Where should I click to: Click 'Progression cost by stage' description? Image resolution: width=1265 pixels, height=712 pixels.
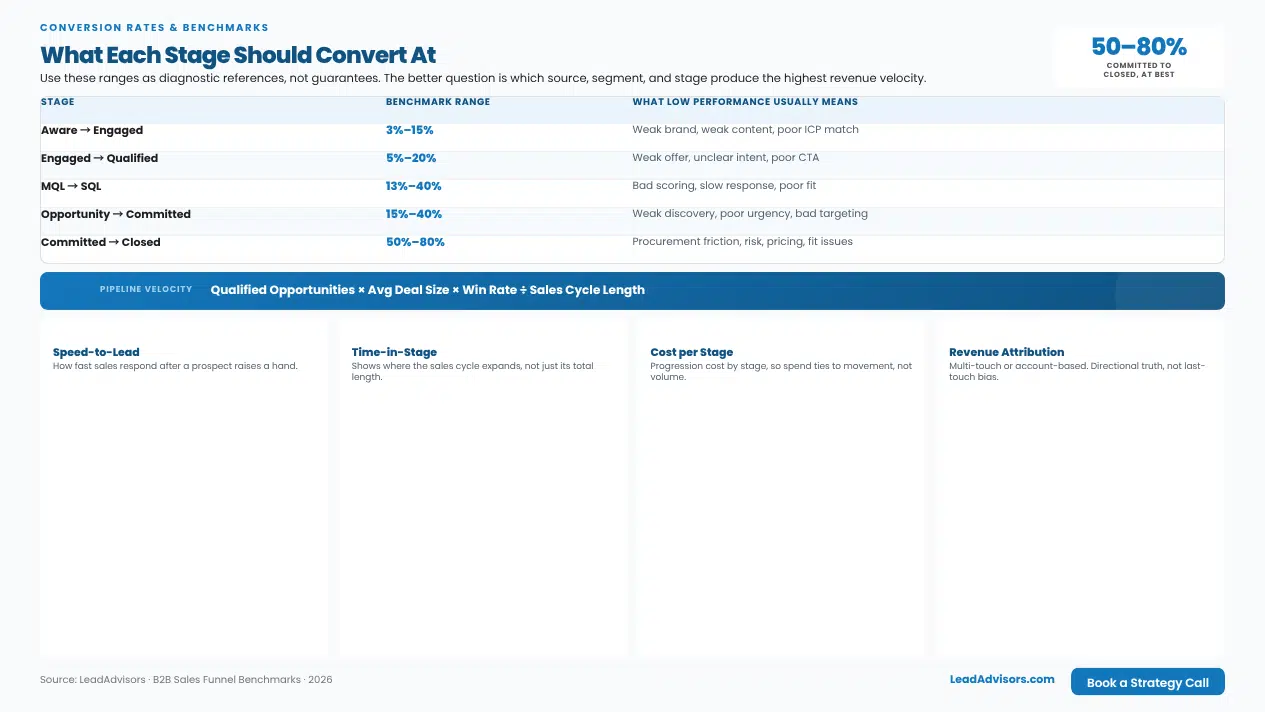point(781,371)
